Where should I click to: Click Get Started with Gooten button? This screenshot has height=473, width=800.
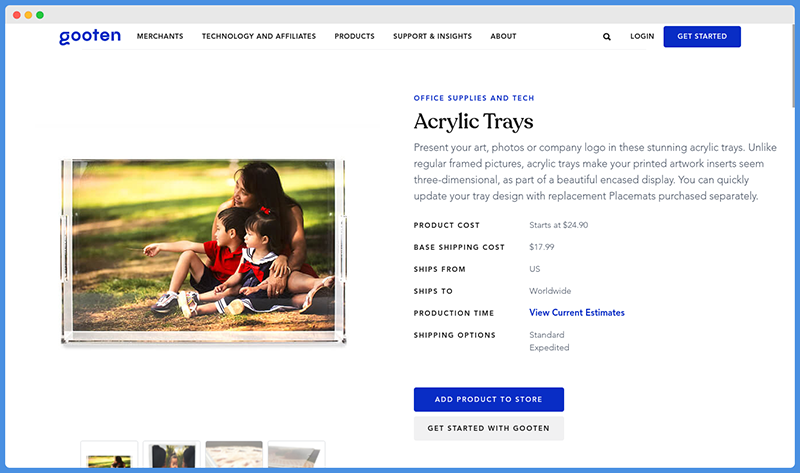point(489,428)
